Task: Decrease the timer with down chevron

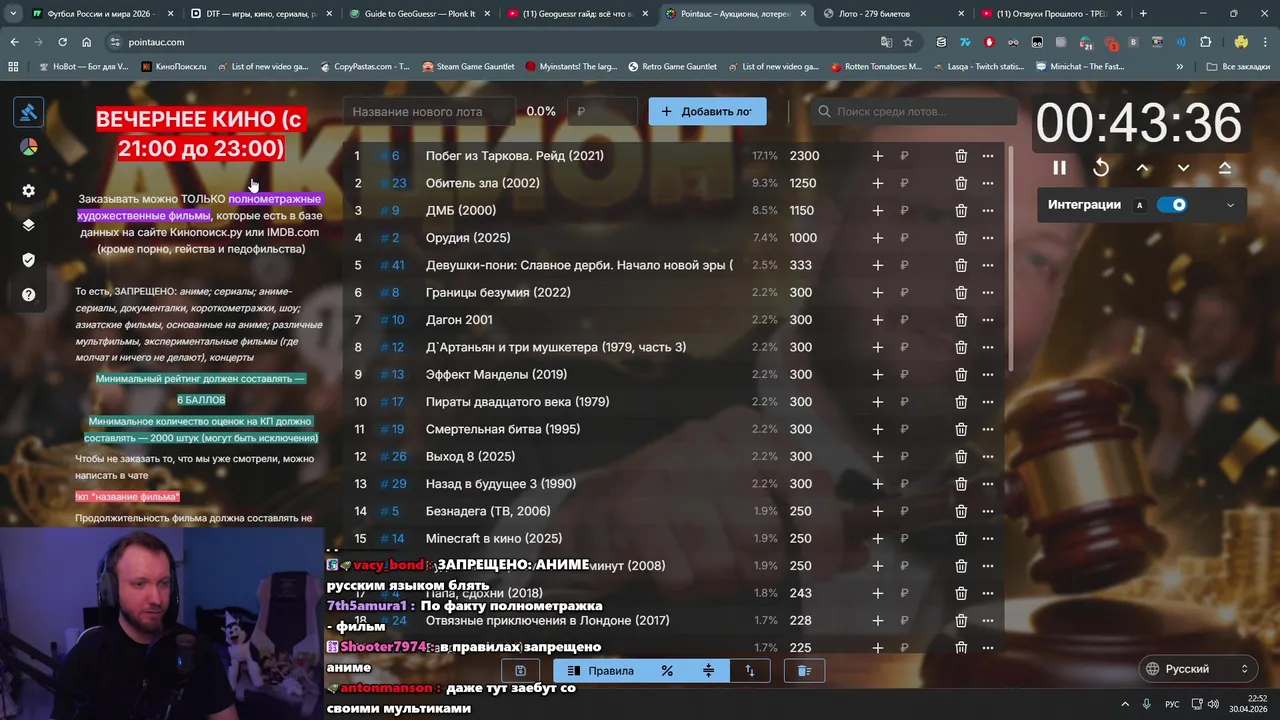Action: pyautogui.click(x=1183, y=168)
